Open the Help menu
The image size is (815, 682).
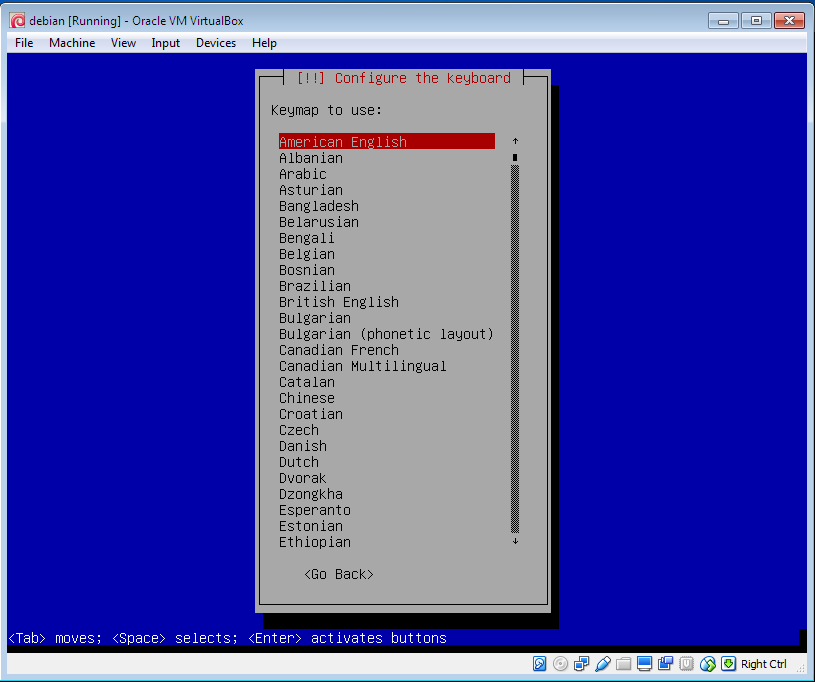click(264, 43)
